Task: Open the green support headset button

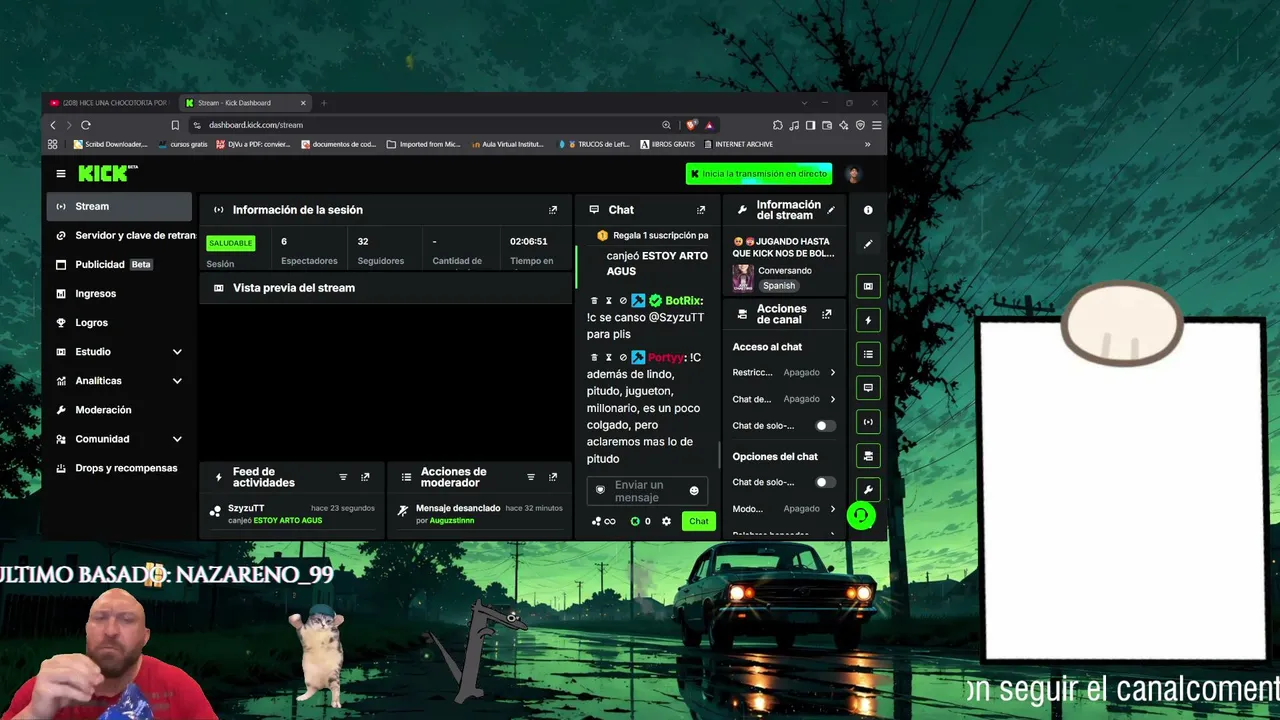Action: click(860, 515)
